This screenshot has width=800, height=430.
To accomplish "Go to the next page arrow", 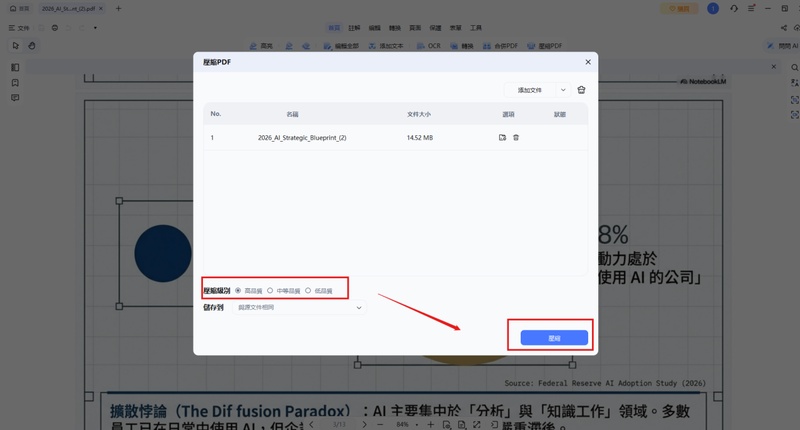I will click(x=364, y=424).
